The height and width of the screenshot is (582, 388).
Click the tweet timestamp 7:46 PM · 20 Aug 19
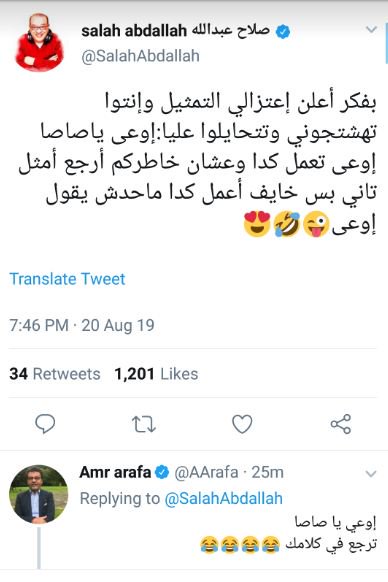(x=82, y=326)
